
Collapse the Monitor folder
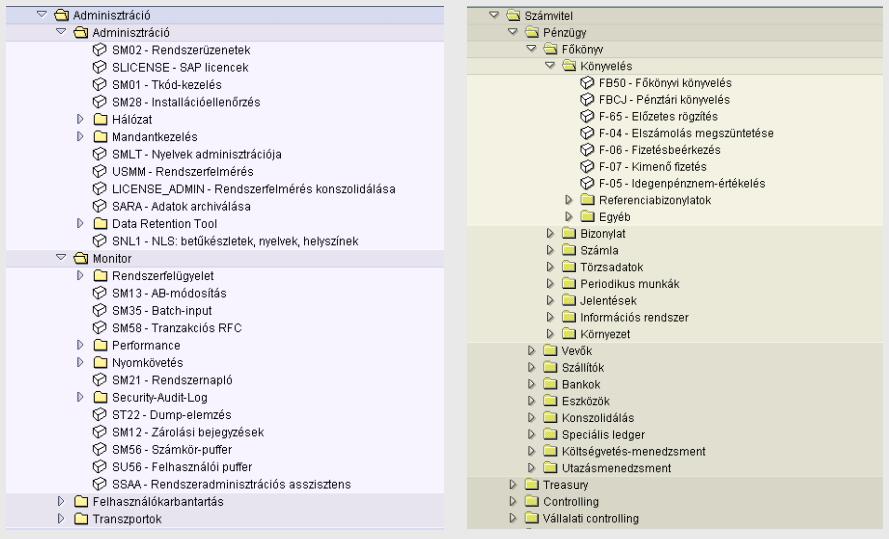pyautogui.click(x=61, y=257)
